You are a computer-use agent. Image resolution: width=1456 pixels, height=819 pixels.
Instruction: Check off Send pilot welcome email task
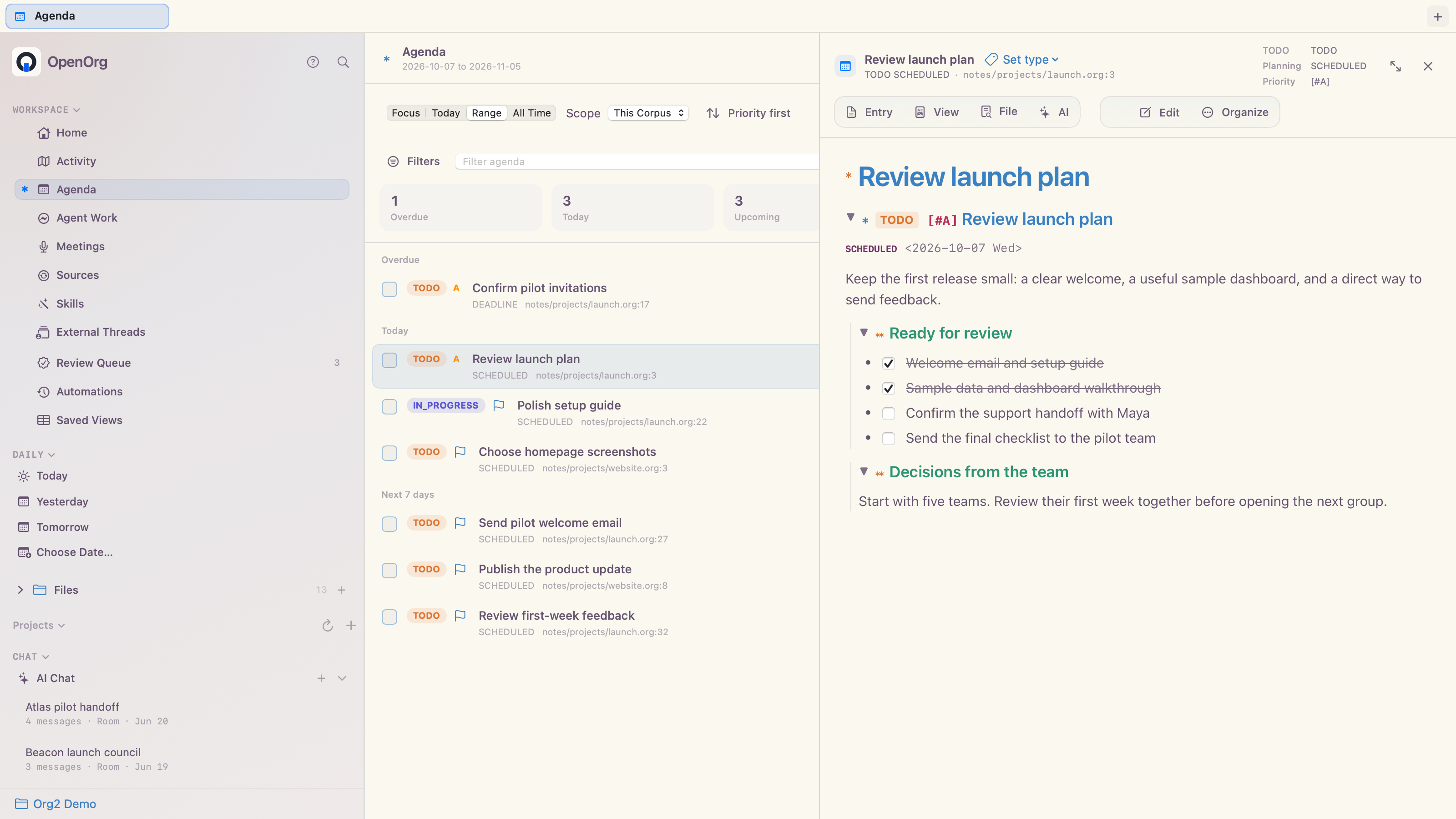tap(389, 524)
